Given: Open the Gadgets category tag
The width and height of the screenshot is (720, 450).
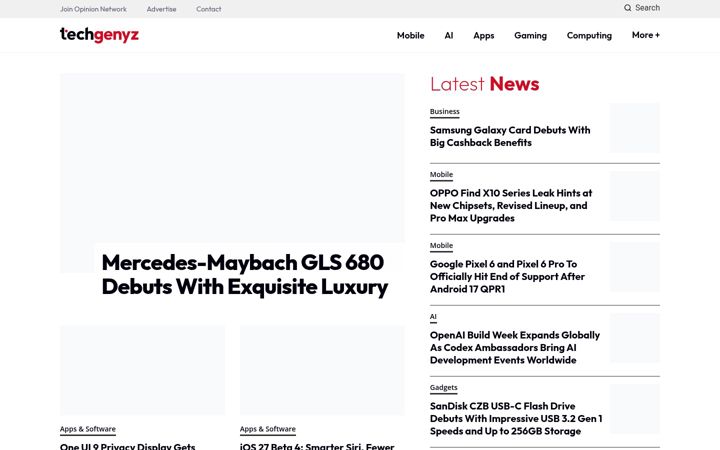Looking at the screenshot, I should (x=444, y=388).
